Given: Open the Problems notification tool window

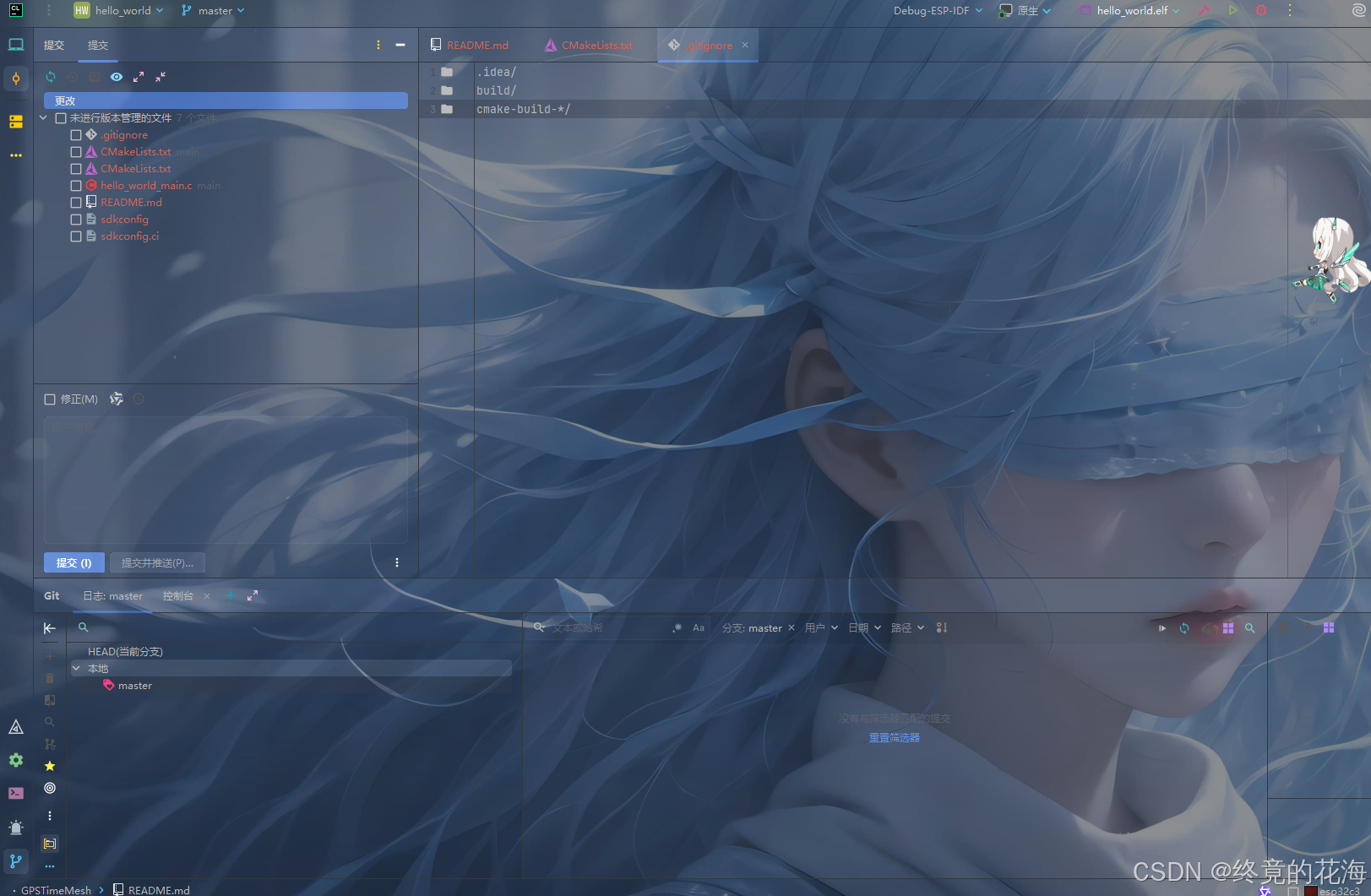Looking at the screenshot, I should (16, 827).
